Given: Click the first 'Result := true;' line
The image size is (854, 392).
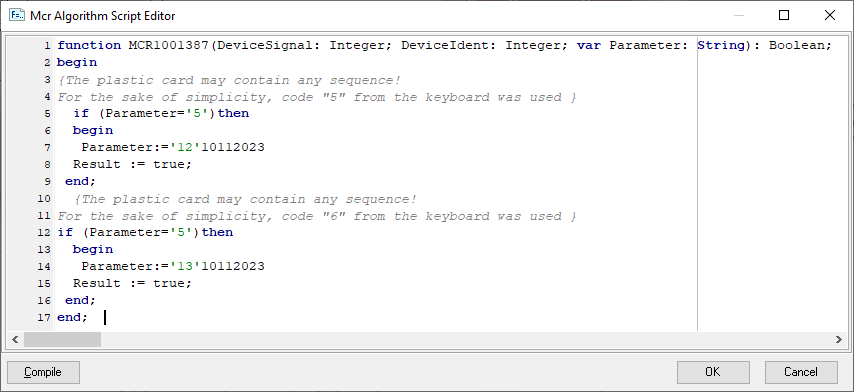Looking at the screenshot, I should coord(132,164).
